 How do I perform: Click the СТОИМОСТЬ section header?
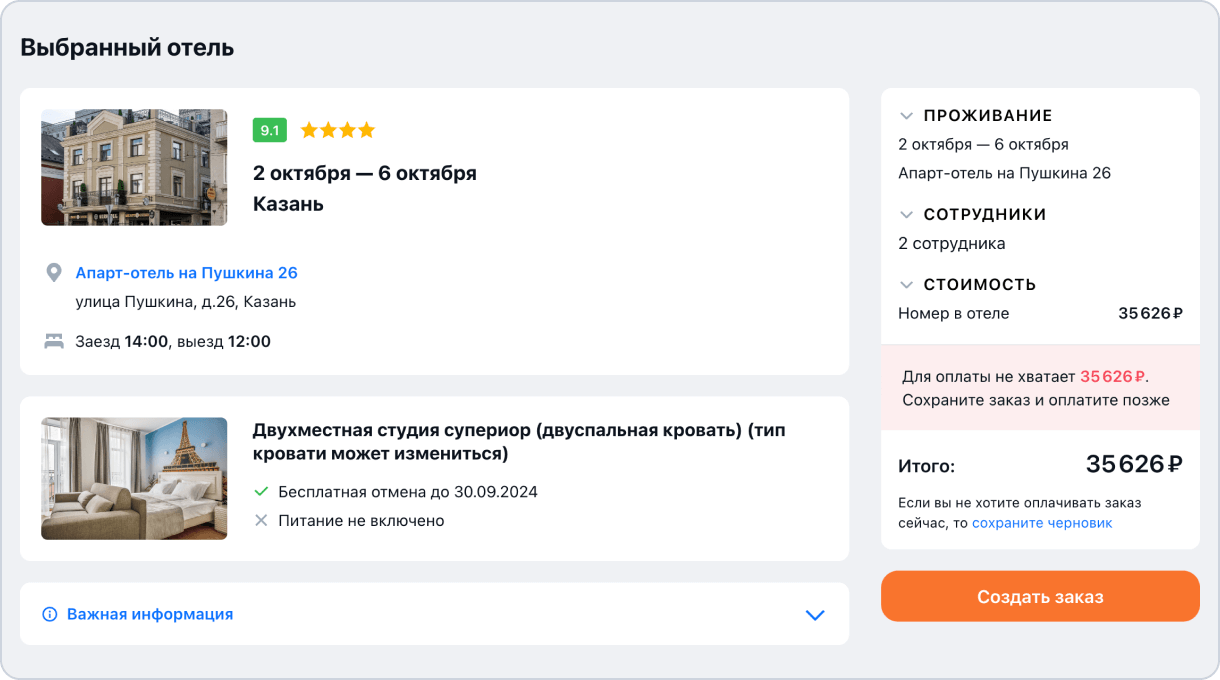click(980, 285)
